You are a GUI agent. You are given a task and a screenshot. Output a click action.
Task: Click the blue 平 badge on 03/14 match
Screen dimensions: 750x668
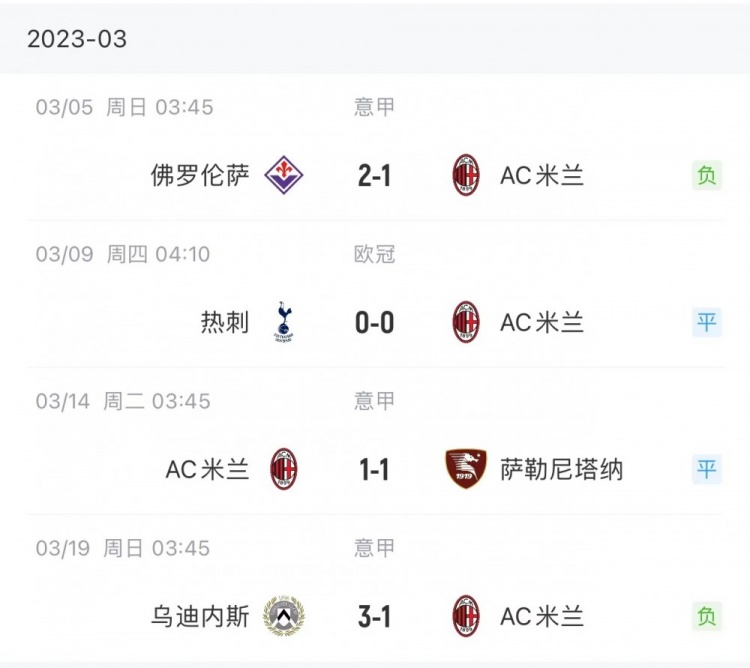click(707, 469)
